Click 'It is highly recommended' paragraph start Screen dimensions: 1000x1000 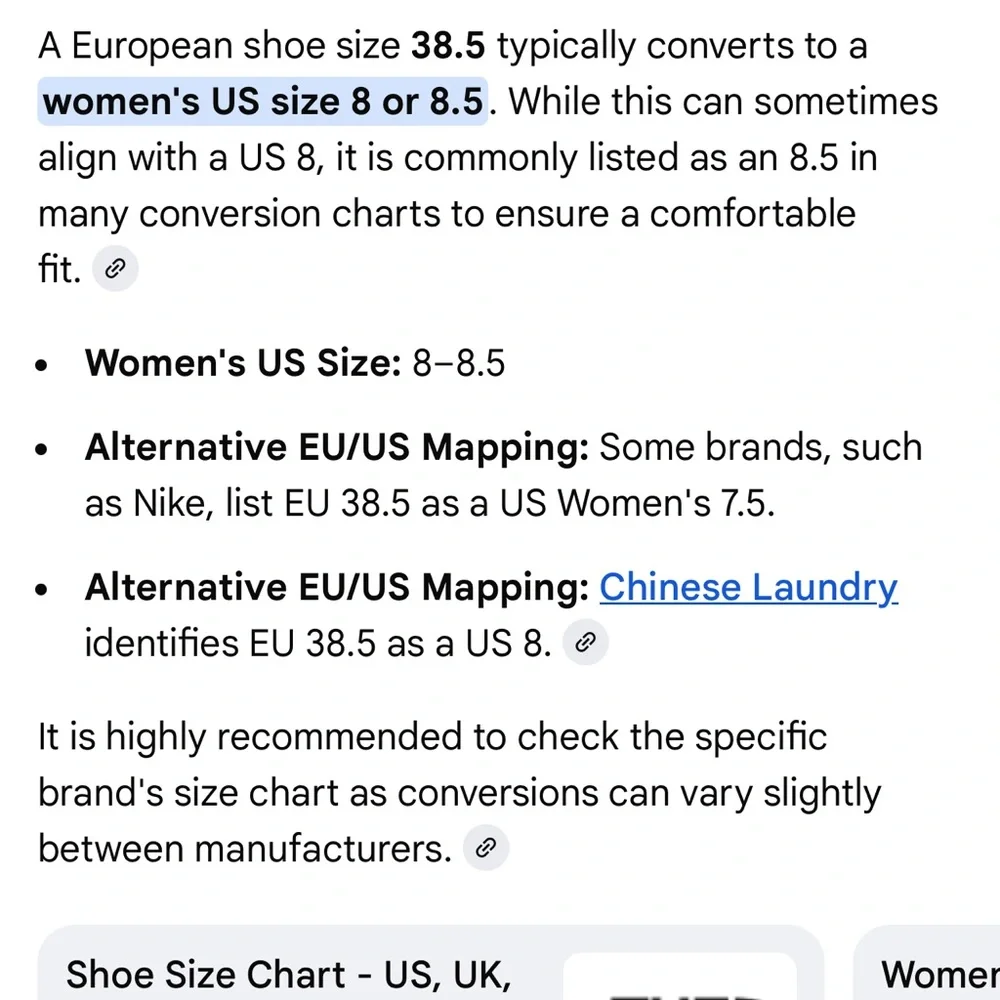point(250,737)
